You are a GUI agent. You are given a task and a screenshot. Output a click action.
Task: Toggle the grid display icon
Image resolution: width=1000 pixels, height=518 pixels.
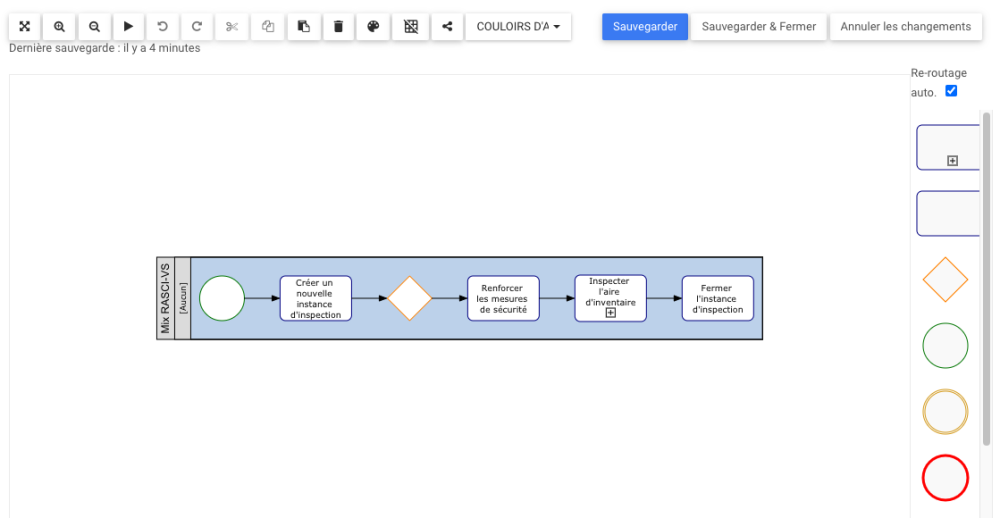tap(411, 27)
